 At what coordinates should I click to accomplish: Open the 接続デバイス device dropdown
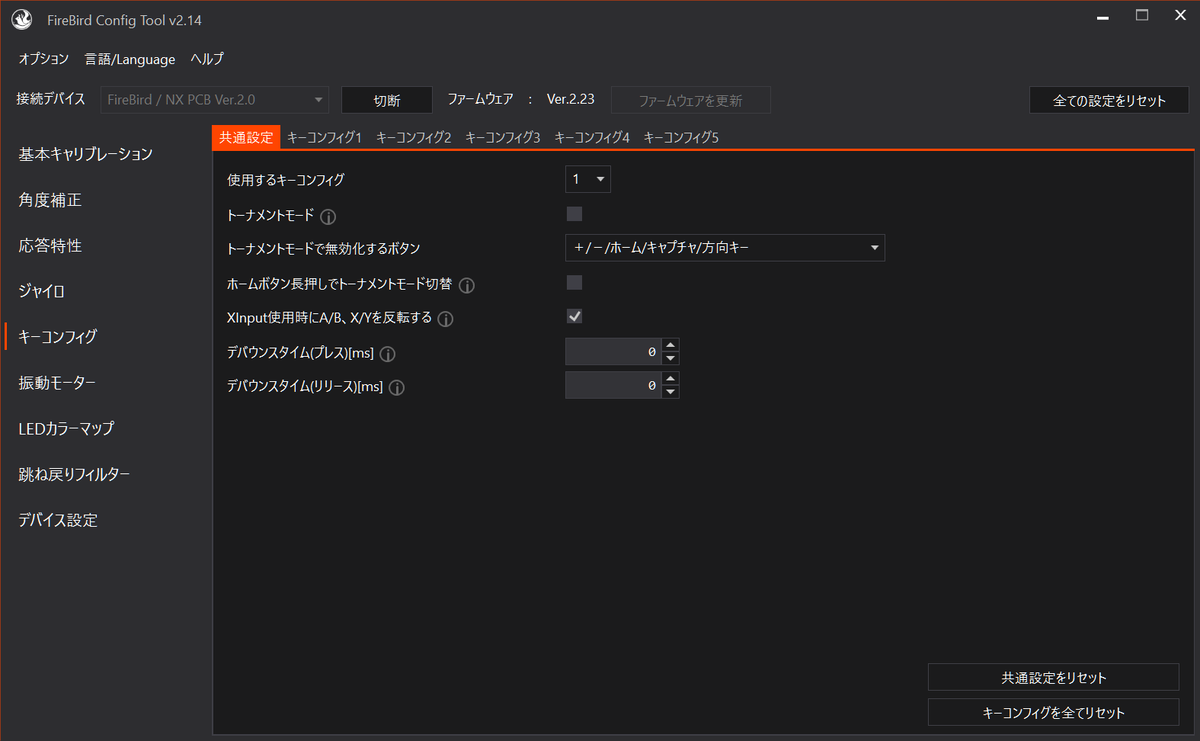(x=214, y=100)
